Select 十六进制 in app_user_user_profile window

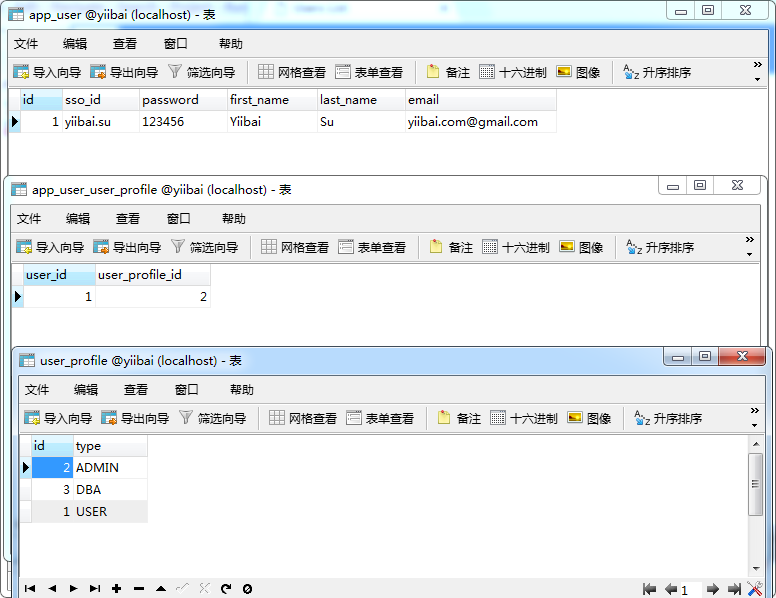coord(516,247)
